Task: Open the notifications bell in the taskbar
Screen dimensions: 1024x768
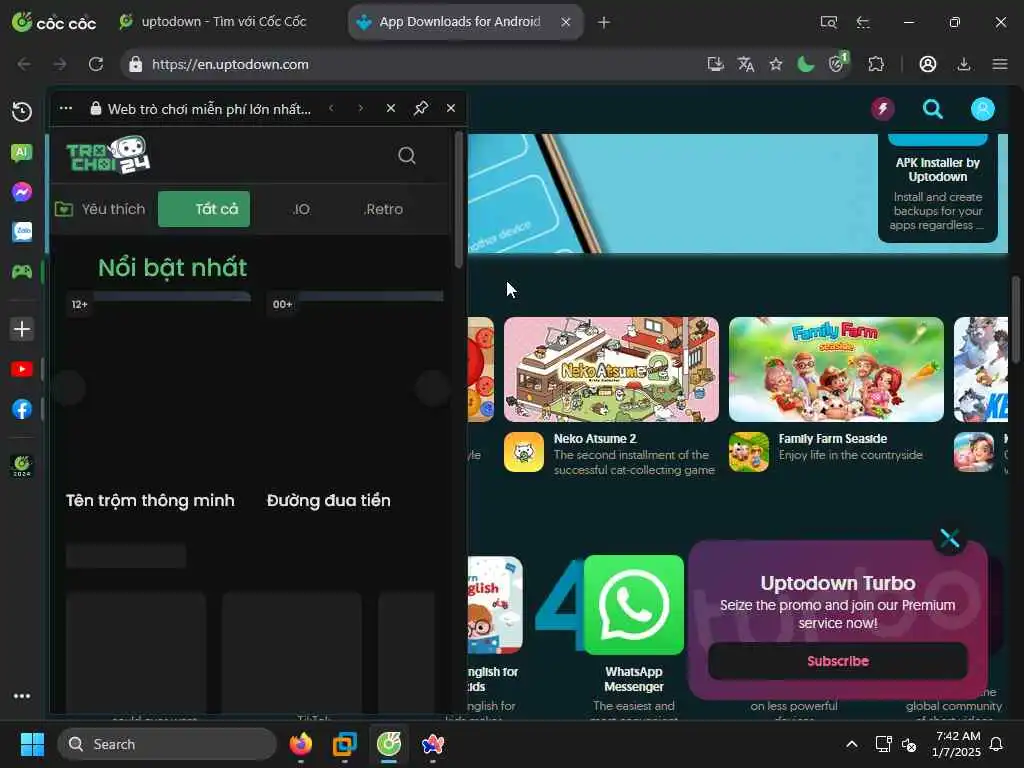Action: [x=996, y=744]
